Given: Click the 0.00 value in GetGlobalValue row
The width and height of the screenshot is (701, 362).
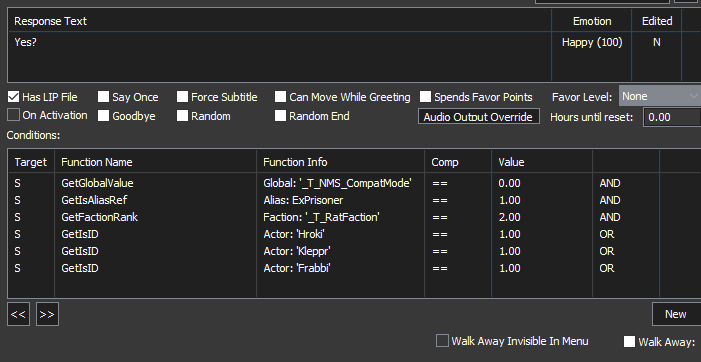Looking at the screenshot, I should pos(509,183).
